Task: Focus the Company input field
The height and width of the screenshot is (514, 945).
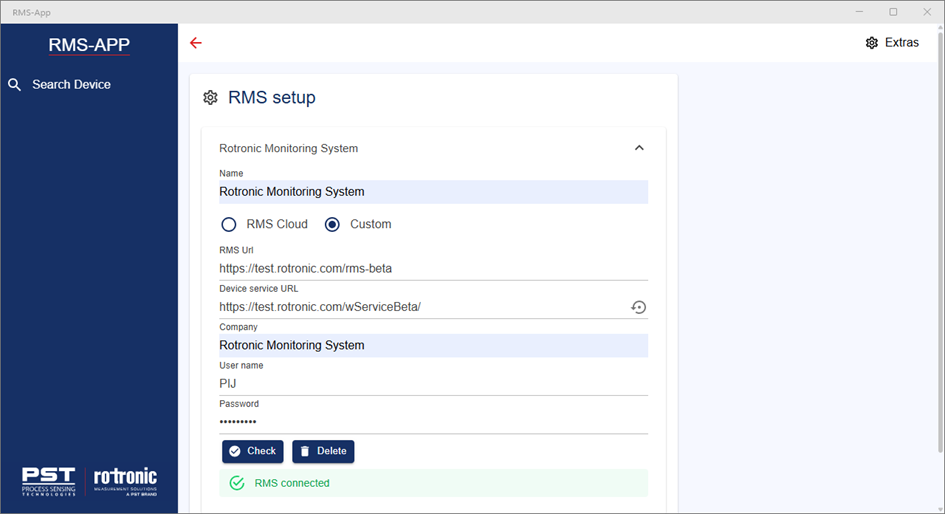Action: pos(433,345)
